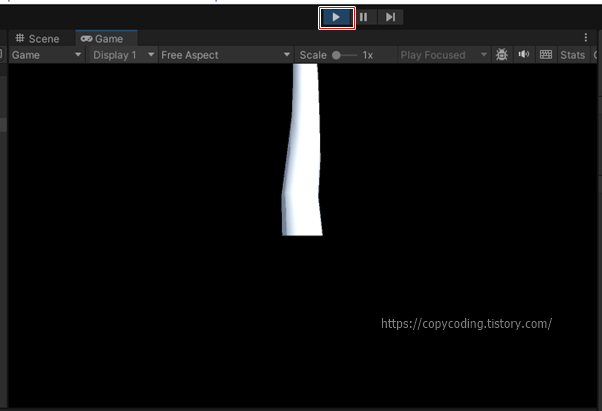602x411 pixels.
Task: Select the Game tab
Action: pyautogui.click(x=107, y=39)
